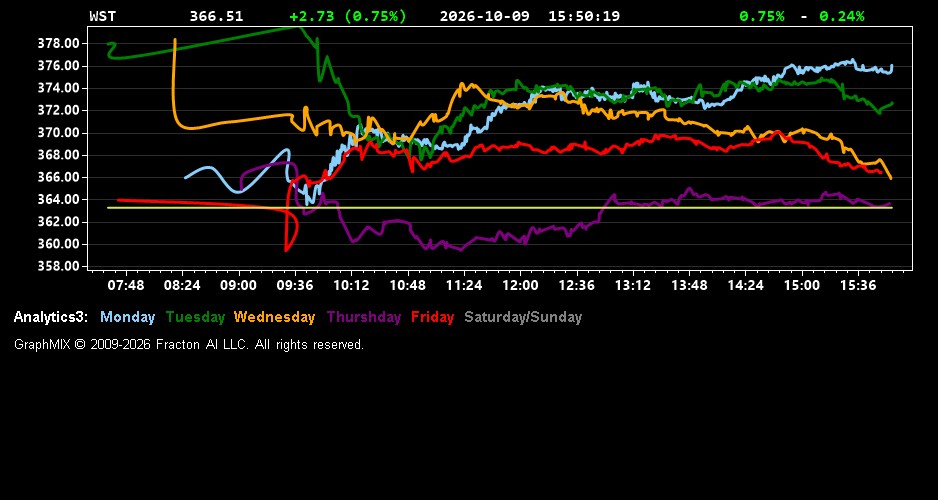Click the date 2026-10-09
938x500 pixels.
(x=485, y=16)
